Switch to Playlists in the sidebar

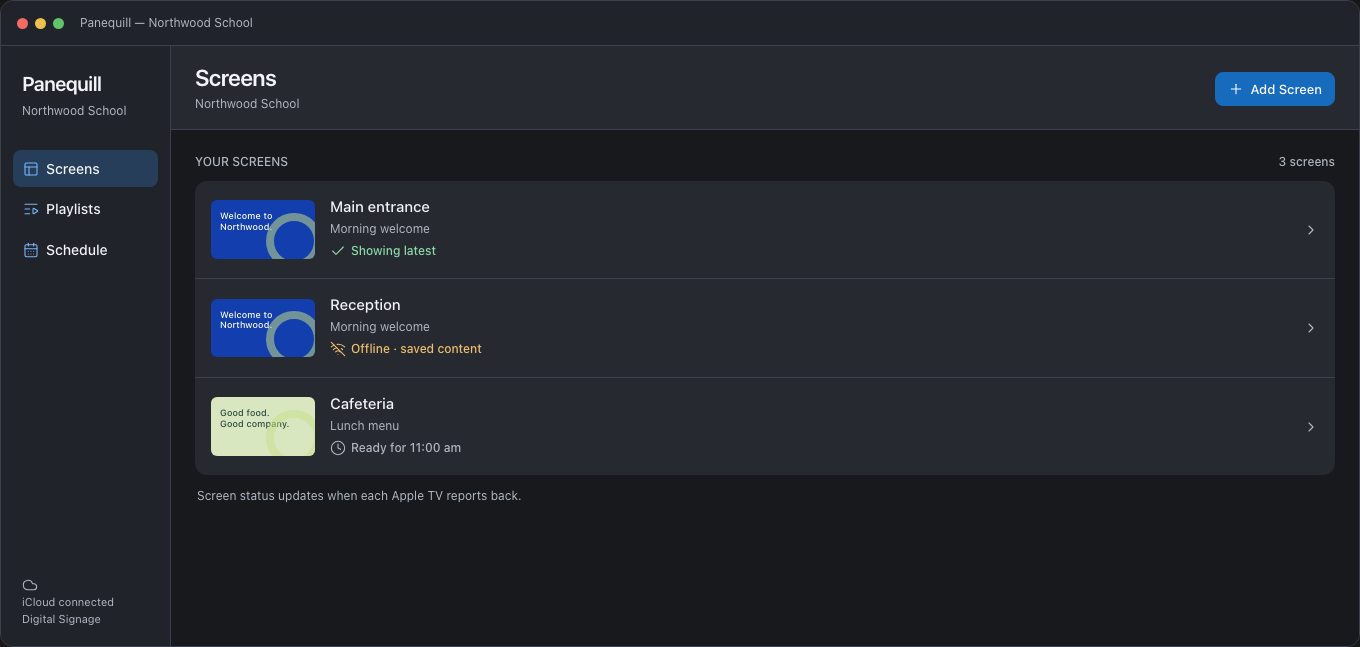click(x=85, y=209)
